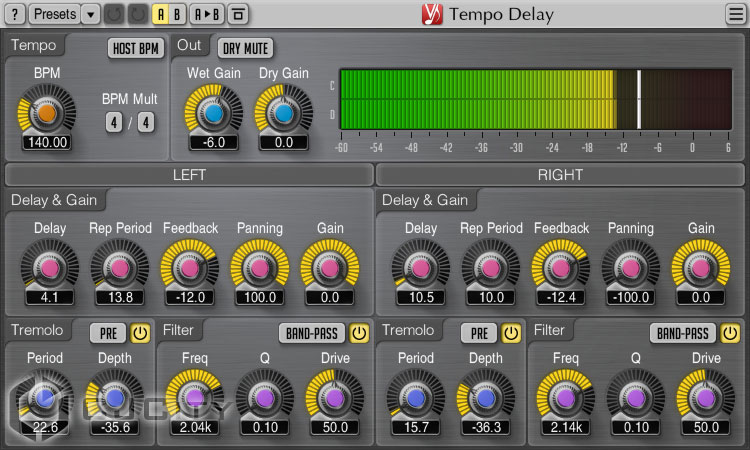Toggle right Filter power button
This screenshot has width=750, height=450.
click(x=730, y=333)
